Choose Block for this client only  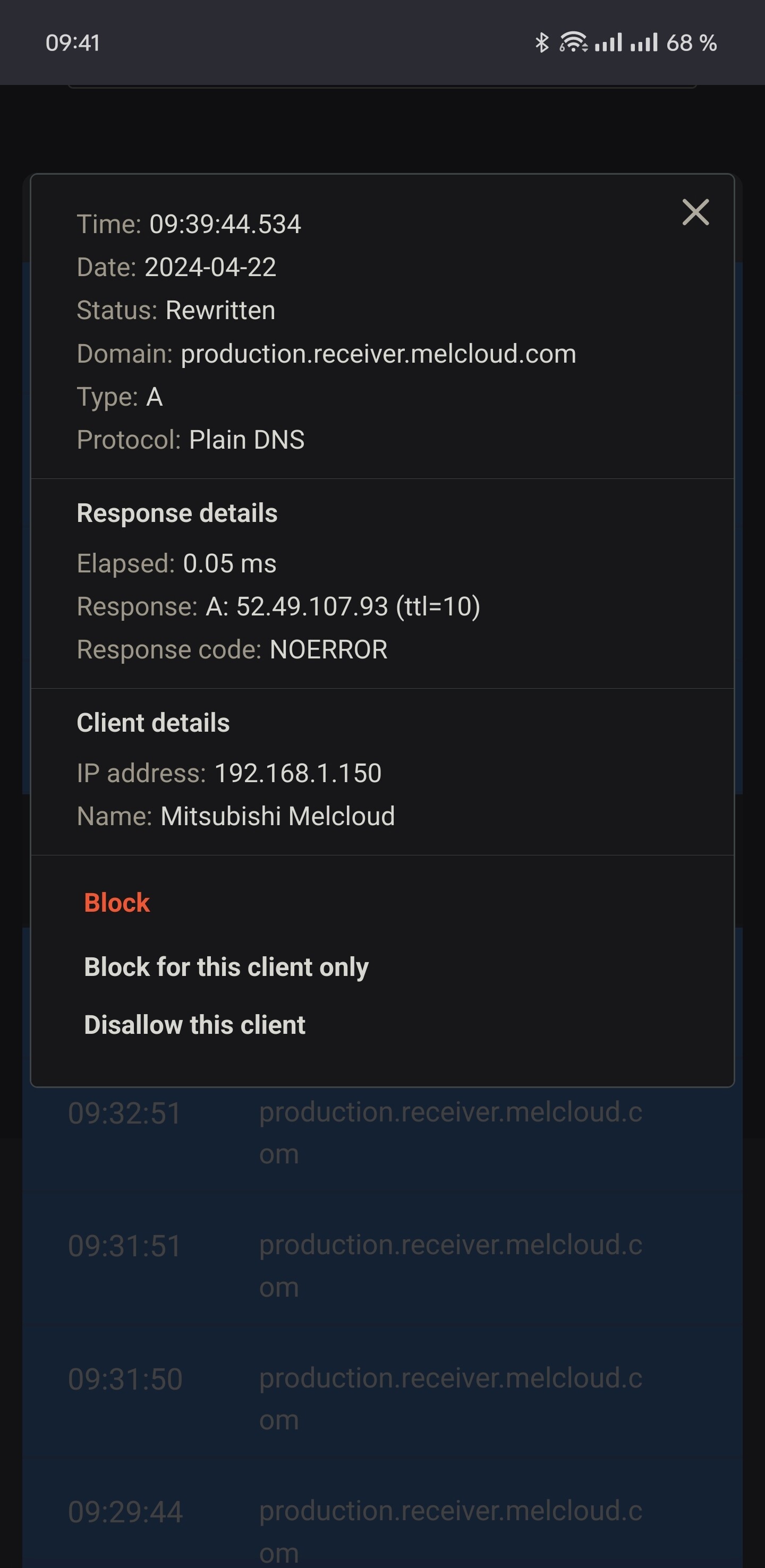tap(226, 966)
